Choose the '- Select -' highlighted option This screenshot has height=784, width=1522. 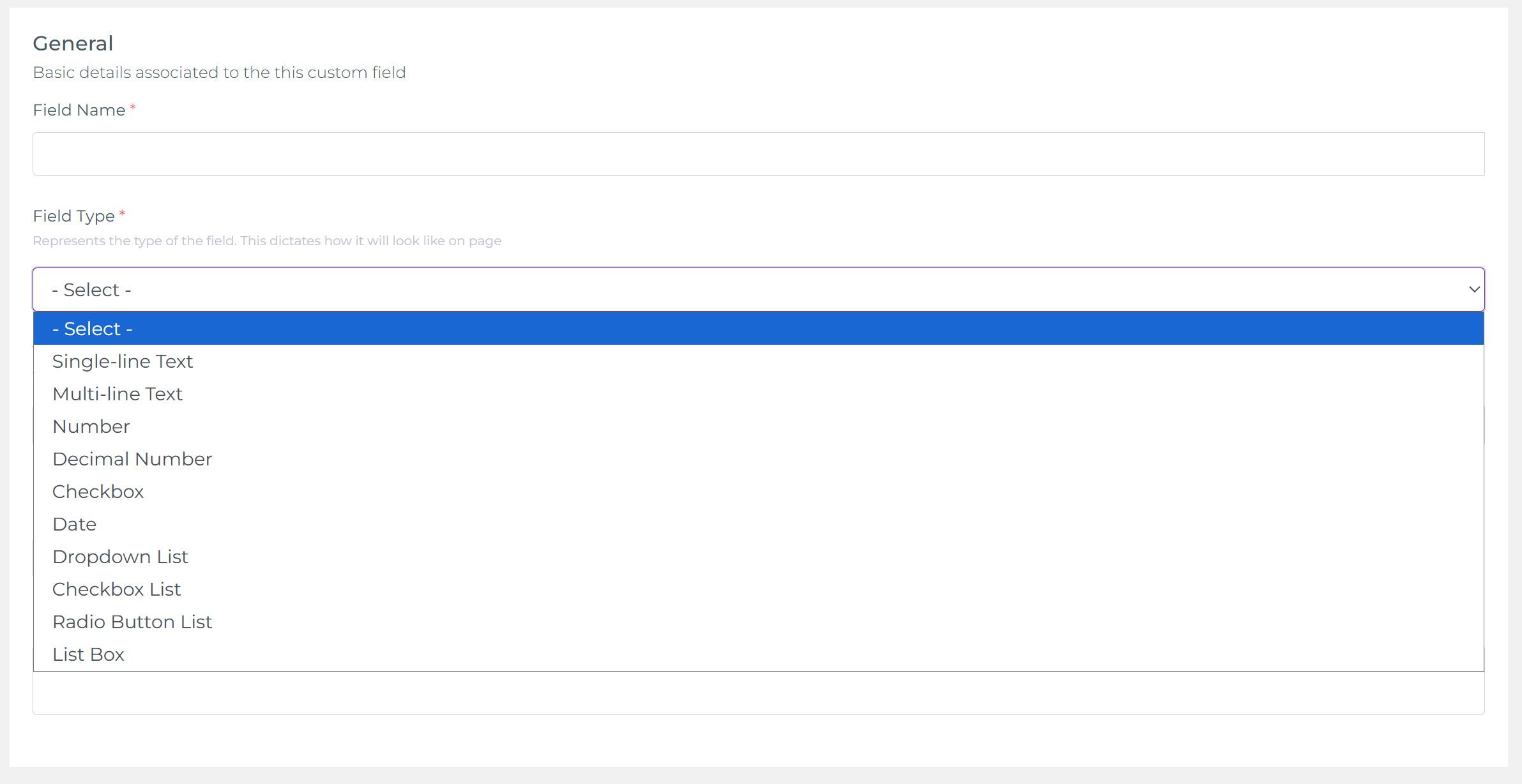point(93,329)
